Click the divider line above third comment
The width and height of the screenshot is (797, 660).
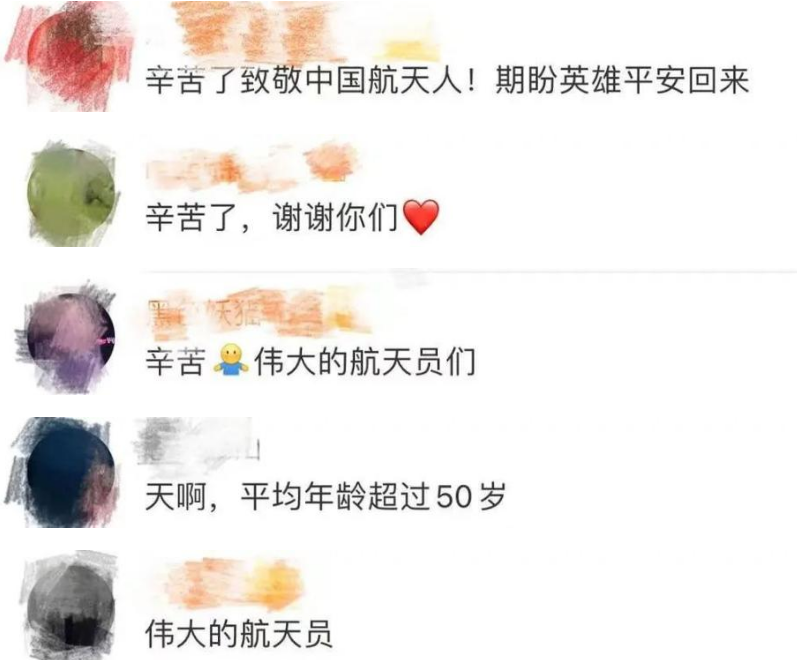pos(470,272)
